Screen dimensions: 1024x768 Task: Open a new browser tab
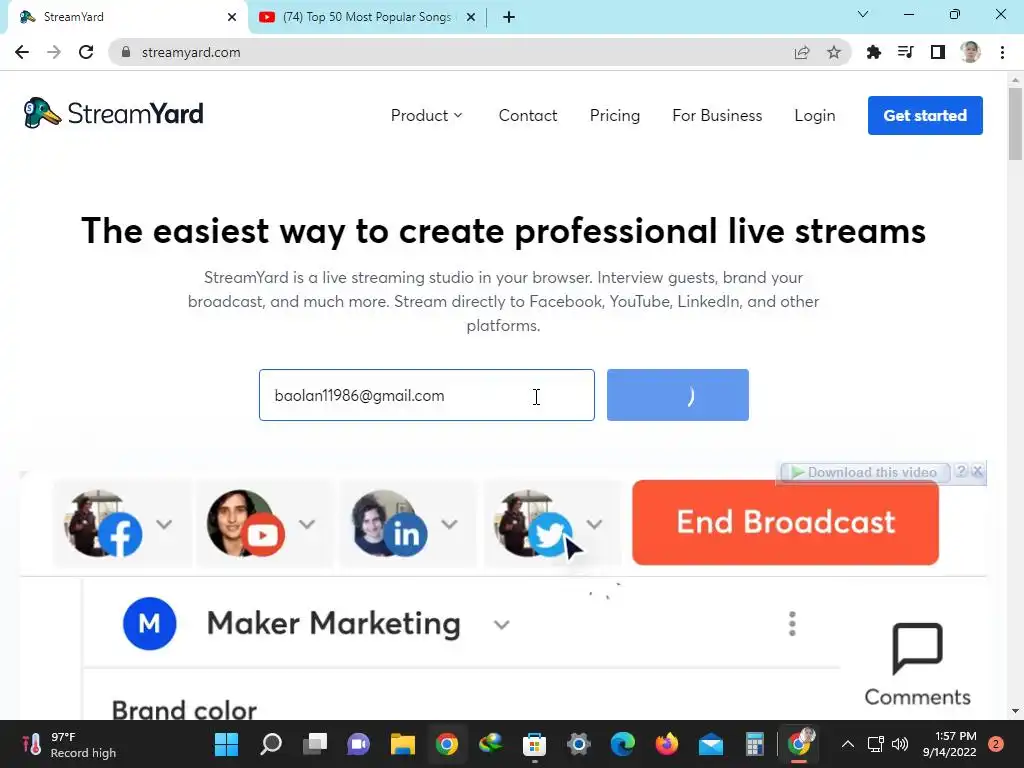[x=509, y=17]
